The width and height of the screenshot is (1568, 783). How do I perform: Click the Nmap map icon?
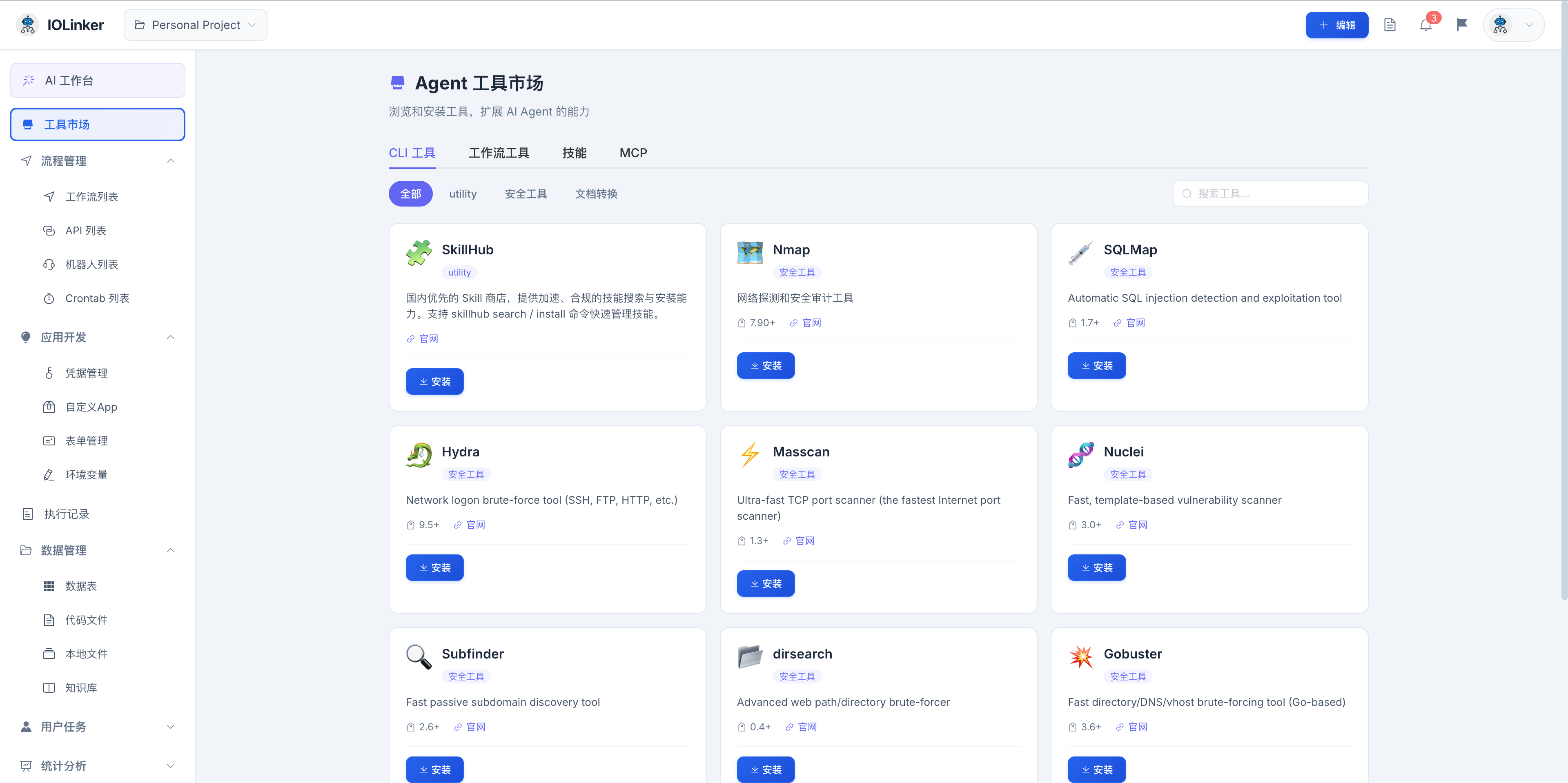tap(750, 252)
